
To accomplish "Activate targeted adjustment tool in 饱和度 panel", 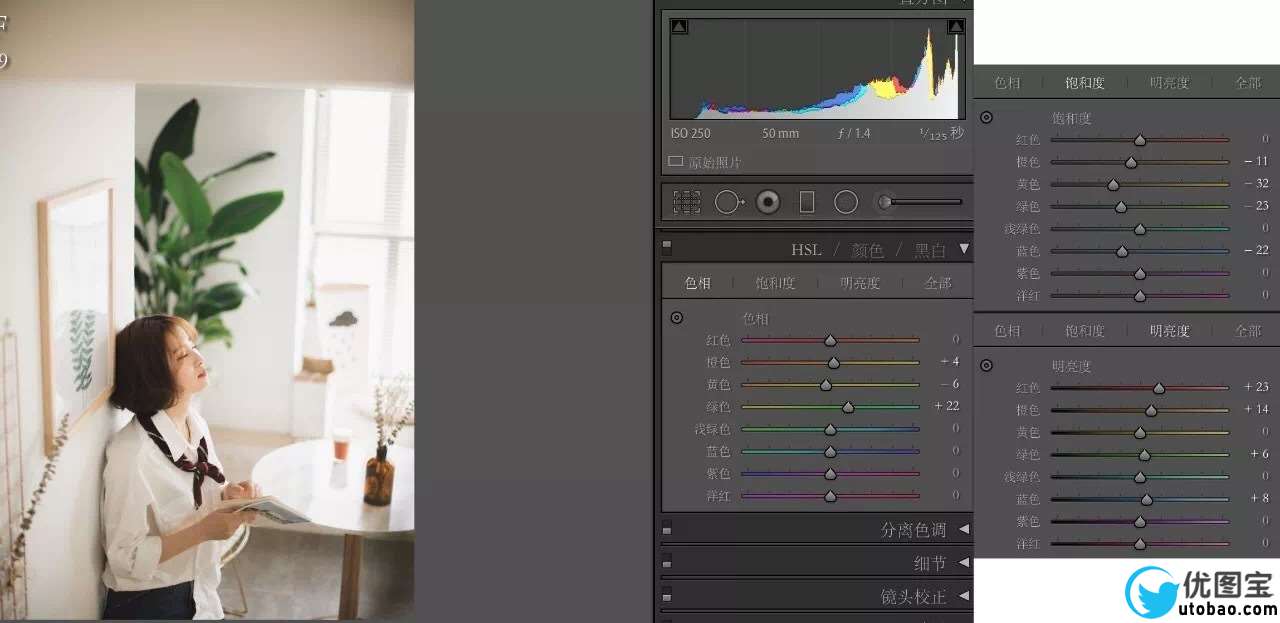I will tap(986, 117).
